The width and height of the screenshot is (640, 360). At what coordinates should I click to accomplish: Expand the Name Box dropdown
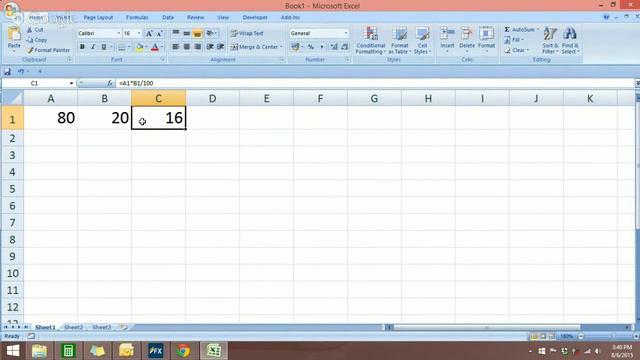click(x=71, y=83)
